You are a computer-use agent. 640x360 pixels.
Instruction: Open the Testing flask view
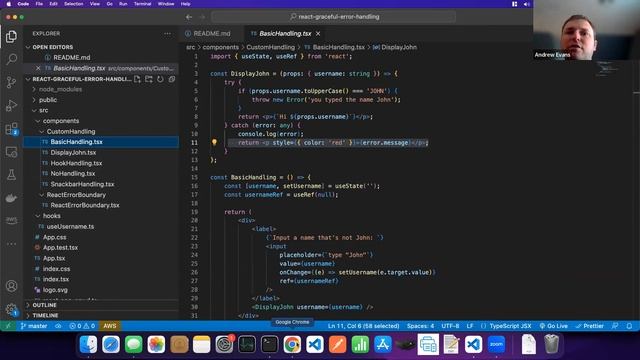point(11,175)
